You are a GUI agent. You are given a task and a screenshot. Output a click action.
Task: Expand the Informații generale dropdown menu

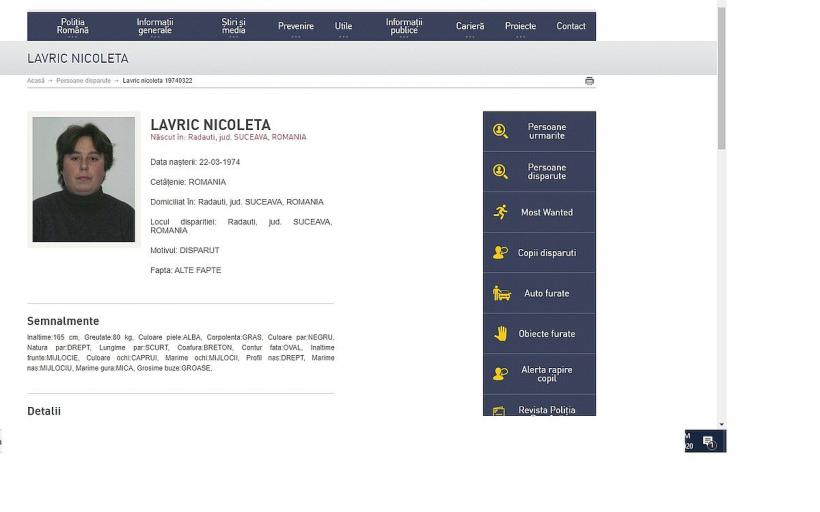click(x=154, y=27)
